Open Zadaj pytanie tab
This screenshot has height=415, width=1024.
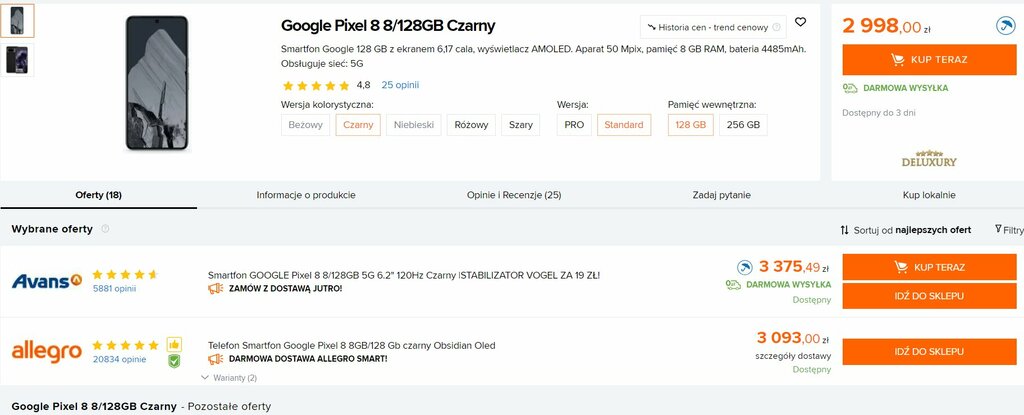coord(721,195)
